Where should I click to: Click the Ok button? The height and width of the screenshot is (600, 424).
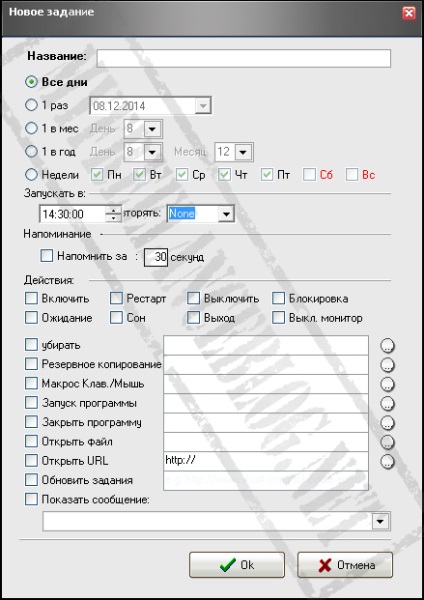(237, 565)
